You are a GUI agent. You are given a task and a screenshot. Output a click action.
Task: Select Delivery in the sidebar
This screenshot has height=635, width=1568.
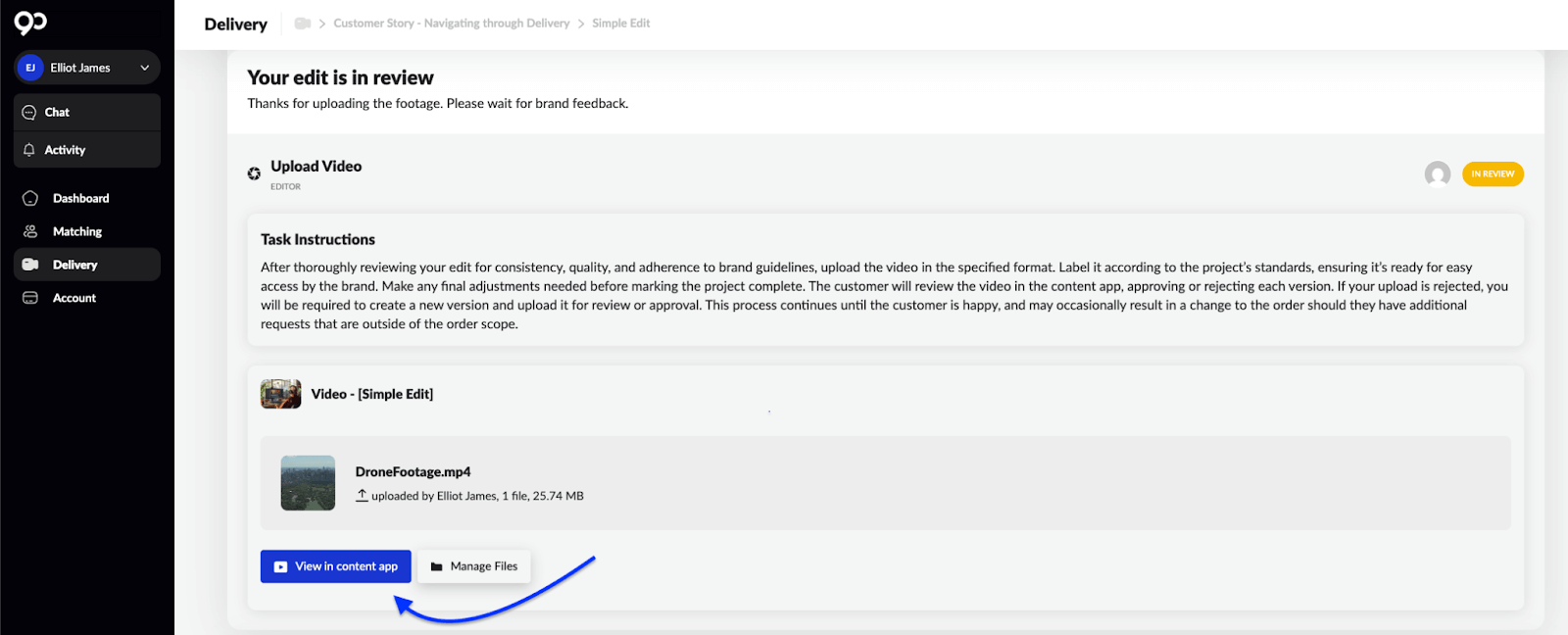[74, 265]
